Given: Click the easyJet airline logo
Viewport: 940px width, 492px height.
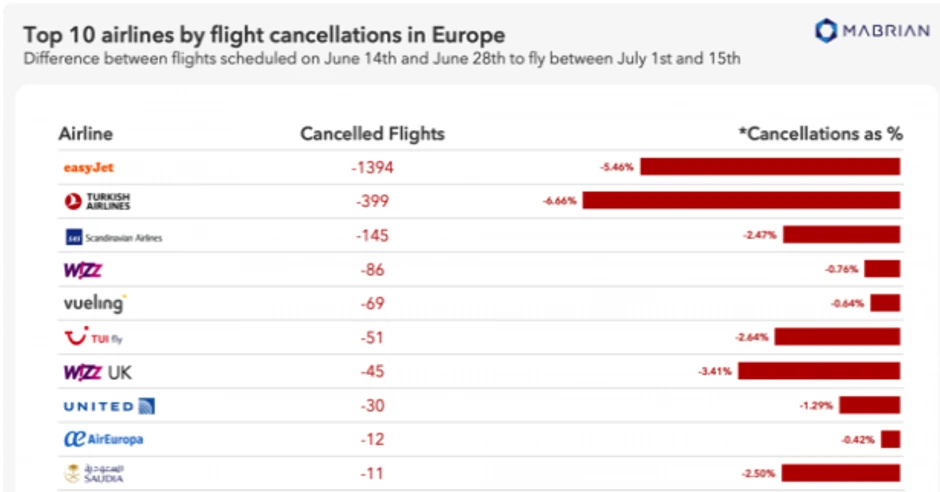Looking at the screenshot, I should (88, 167).
